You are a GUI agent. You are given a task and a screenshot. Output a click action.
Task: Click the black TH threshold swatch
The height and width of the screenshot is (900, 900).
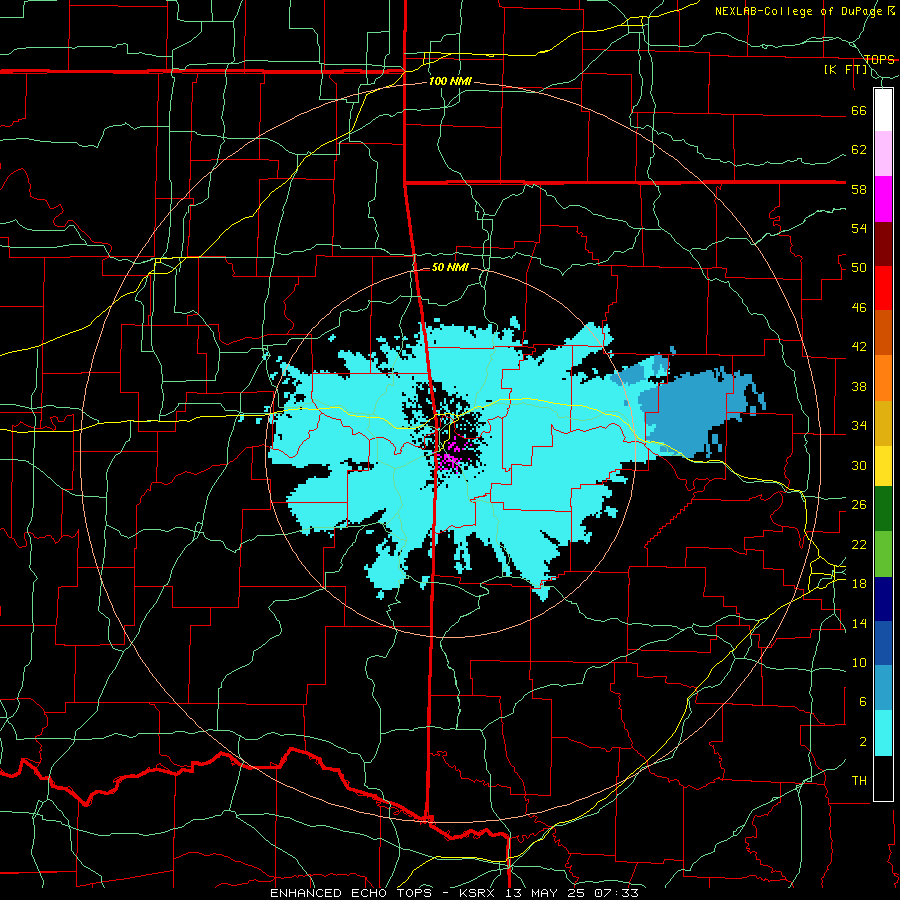(x=883, y=778)
